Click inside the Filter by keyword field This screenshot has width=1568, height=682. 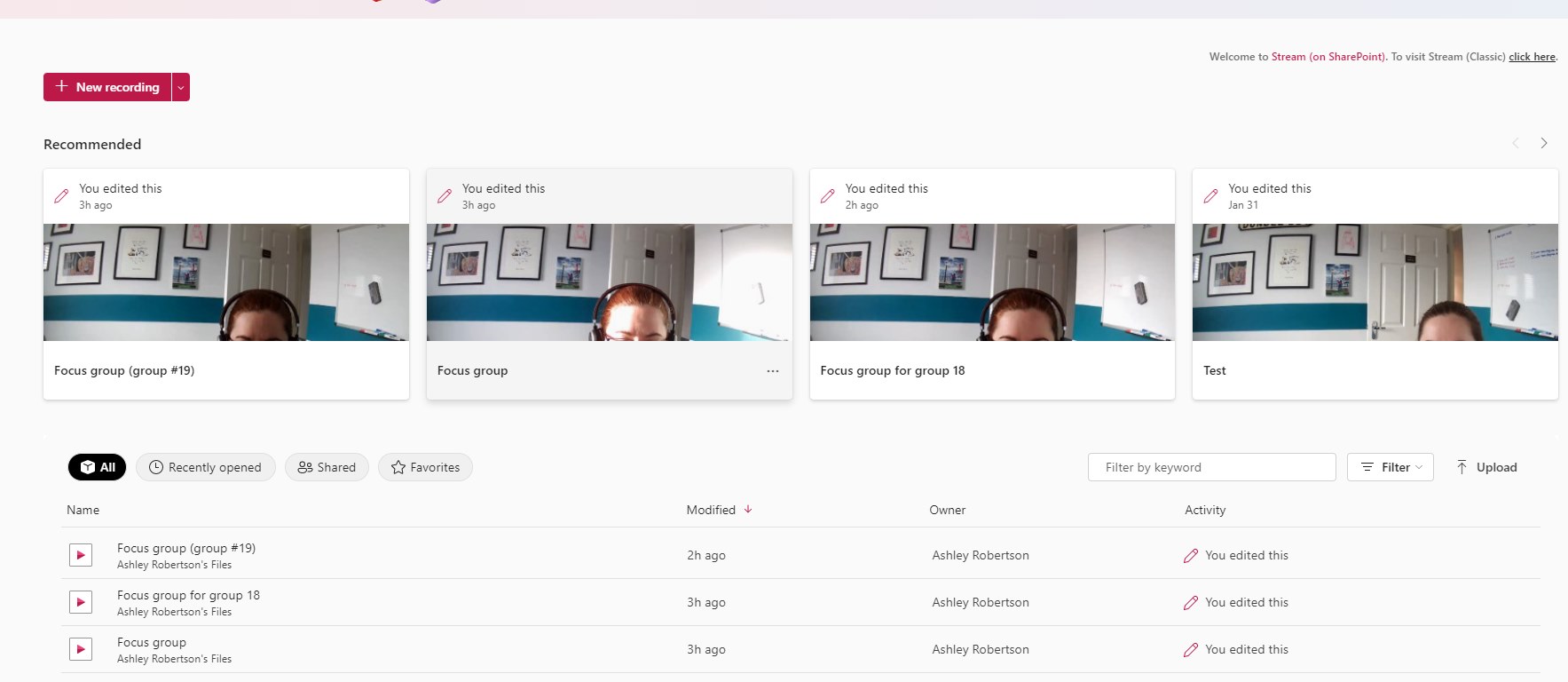click(1211, 467)
